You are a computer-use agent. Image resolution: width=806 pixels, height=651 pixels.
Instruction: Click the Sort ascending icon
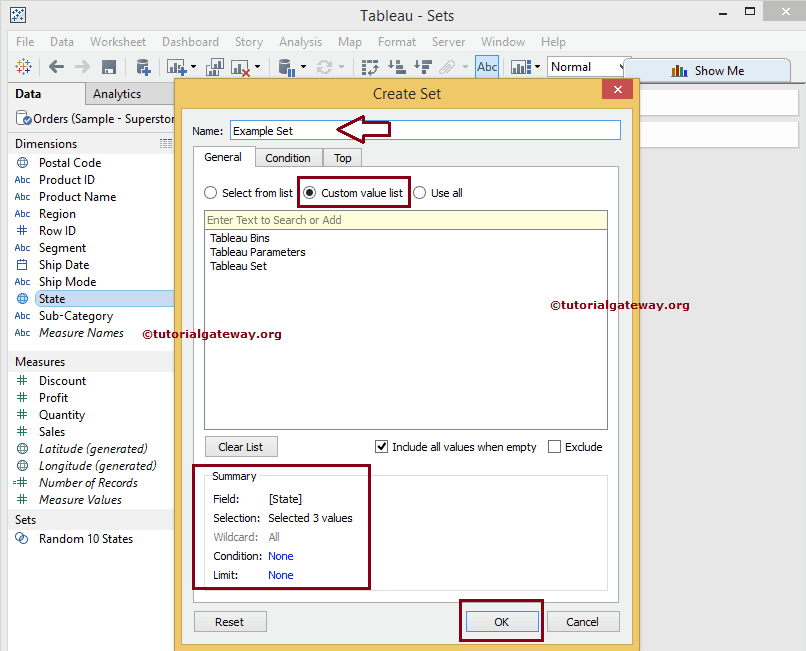(397, 67)
